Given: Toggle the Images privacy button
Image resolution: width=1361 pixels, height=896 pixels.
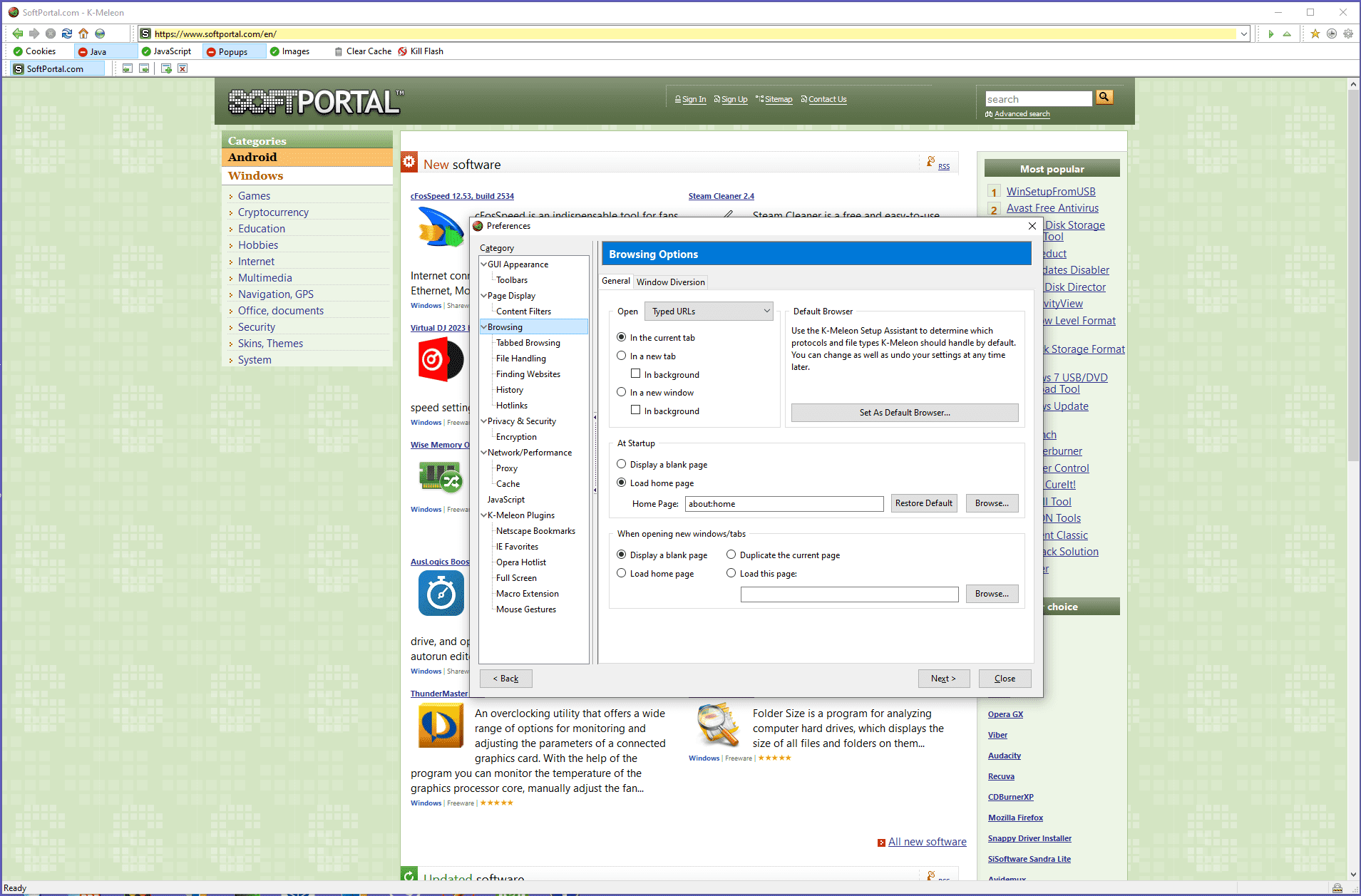Looking at the screenshot, I should [x=289, y=51].
